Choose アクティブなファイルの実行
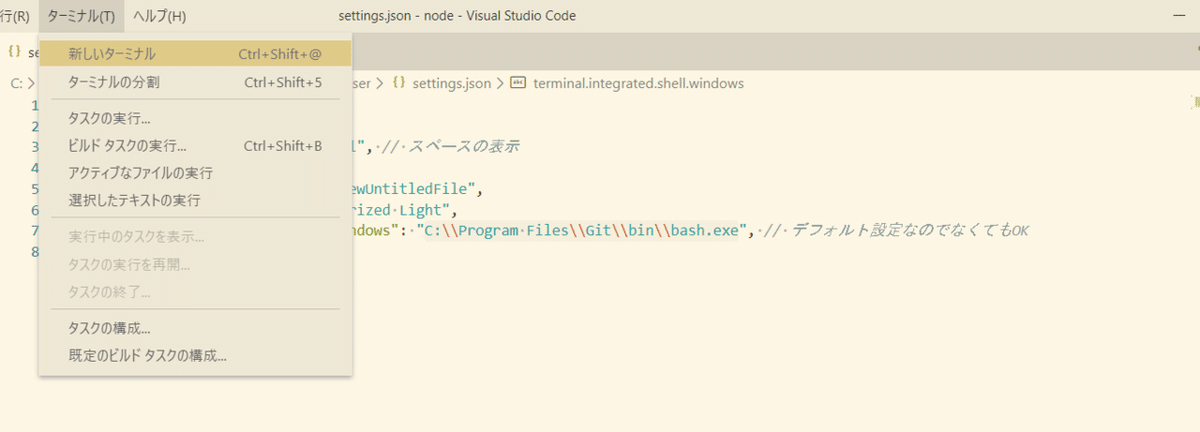 click(140, 173)
